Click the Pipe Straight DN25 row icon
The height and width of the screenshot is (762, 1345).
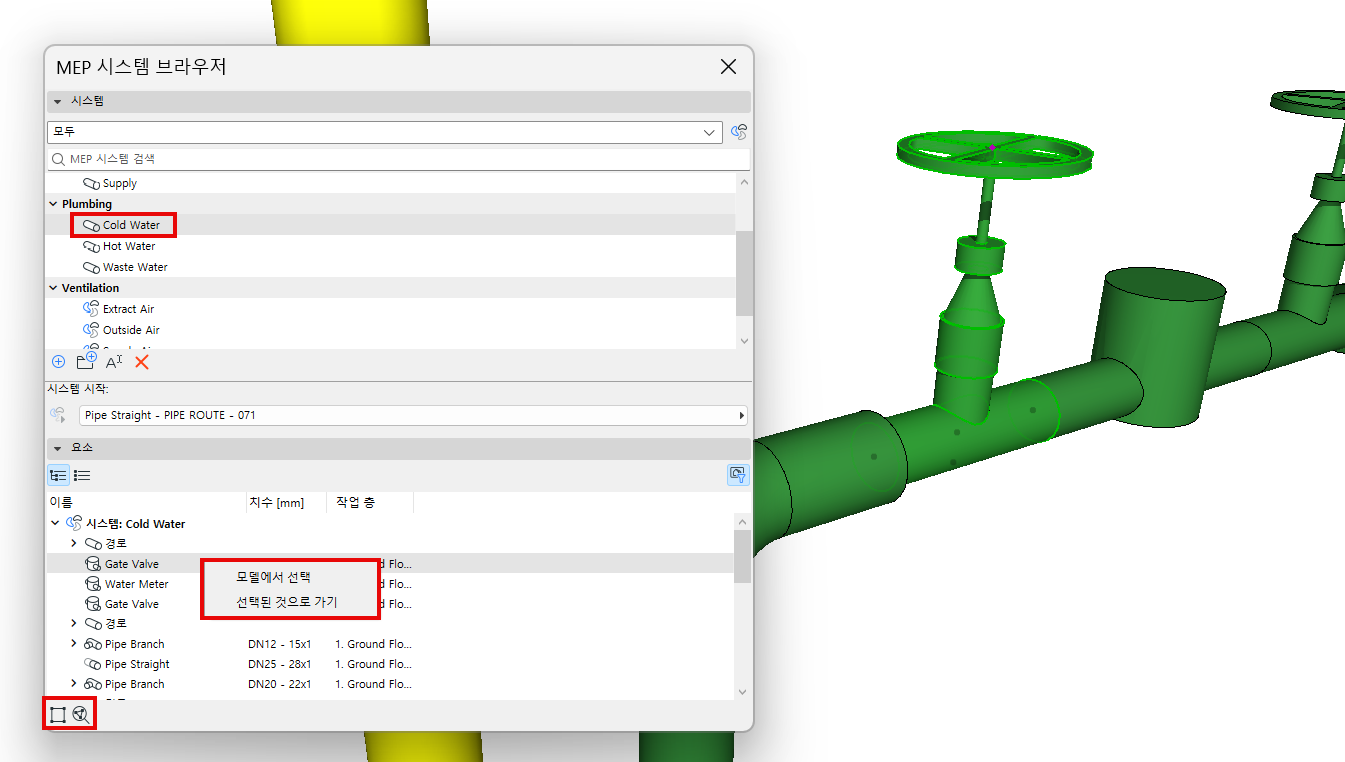click(93, 664)
